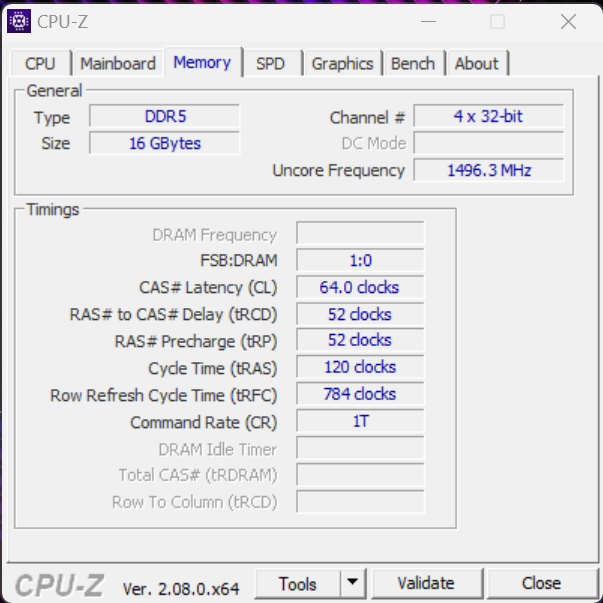Switch to the CPU tab
Screen dimensions: 603x603
pos(40,63)
